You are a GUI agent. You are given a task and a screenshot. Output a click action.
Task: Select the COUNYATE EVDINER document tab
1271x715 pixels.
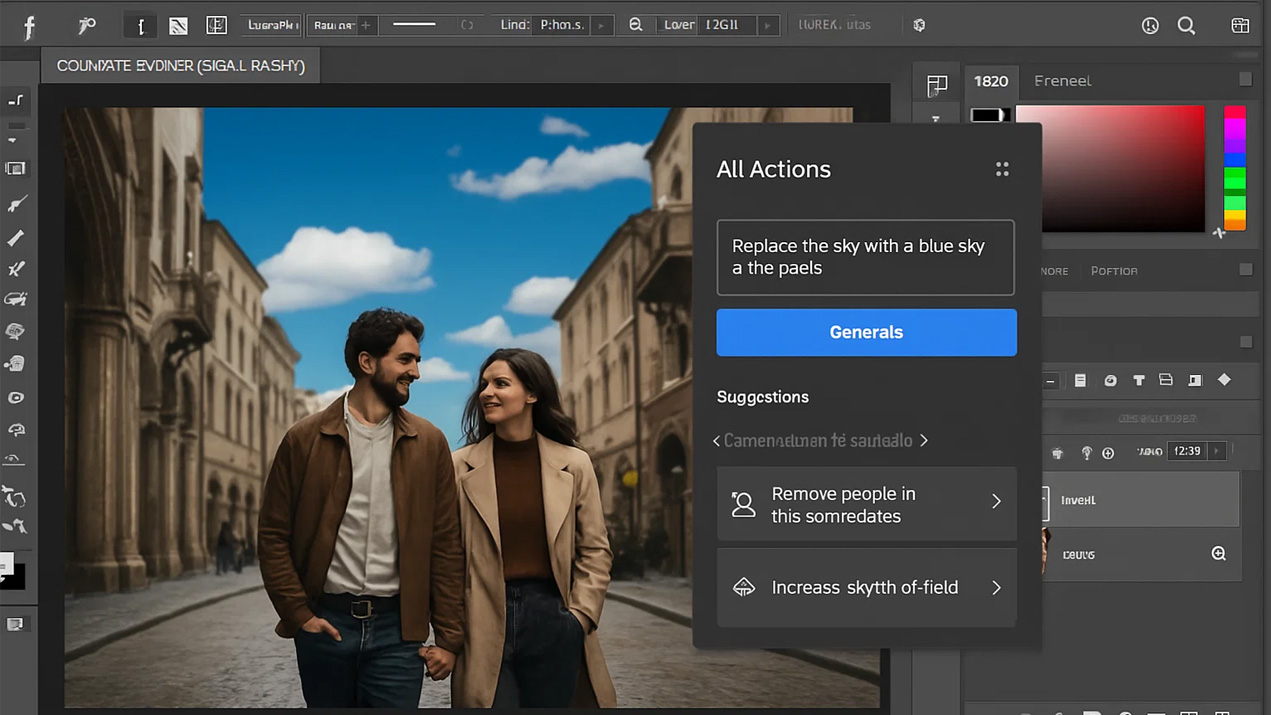click(181, 66)
